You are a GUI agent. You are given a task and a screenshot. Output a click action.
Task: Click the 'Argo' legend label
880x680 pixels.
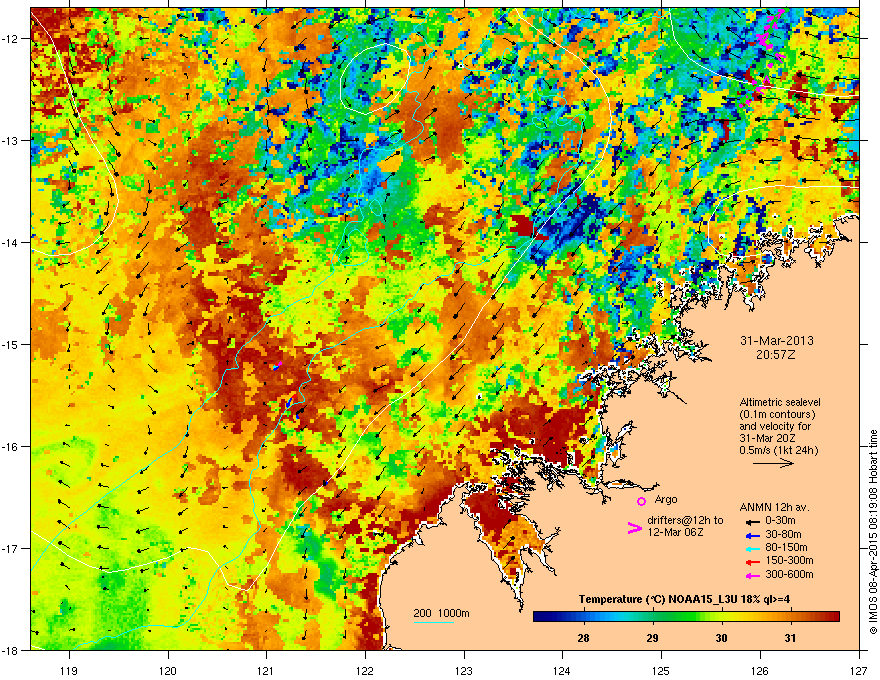point(666,499)
